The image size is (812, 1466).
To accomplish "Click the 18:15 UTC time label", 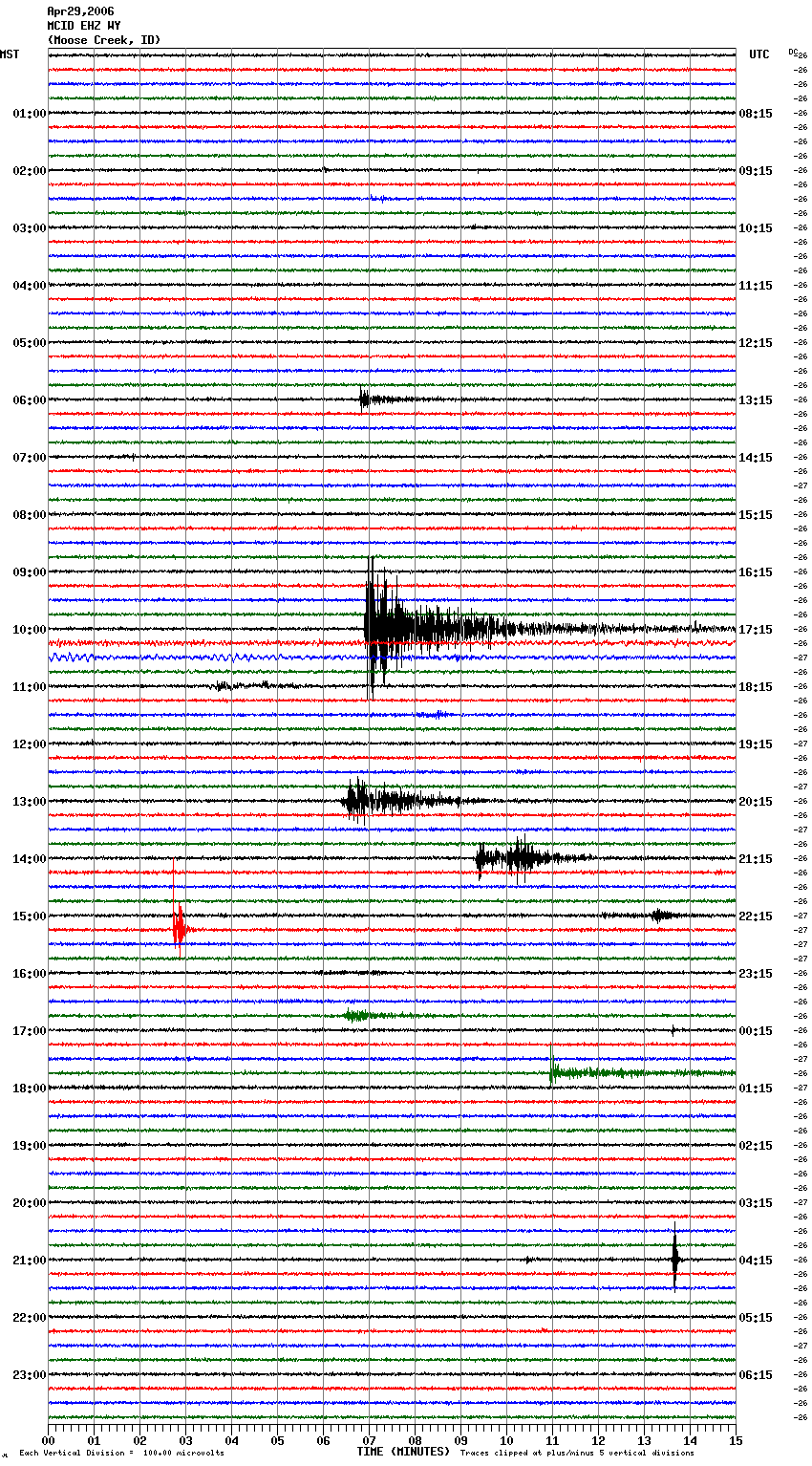I will click(x=756, y=687).
